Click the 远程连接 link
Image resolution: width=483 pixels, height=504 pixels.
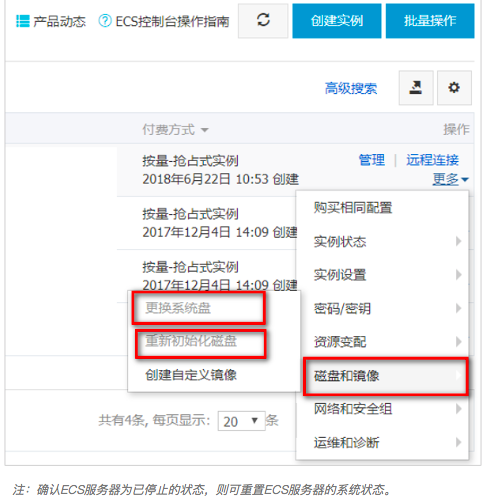(432, 160)
